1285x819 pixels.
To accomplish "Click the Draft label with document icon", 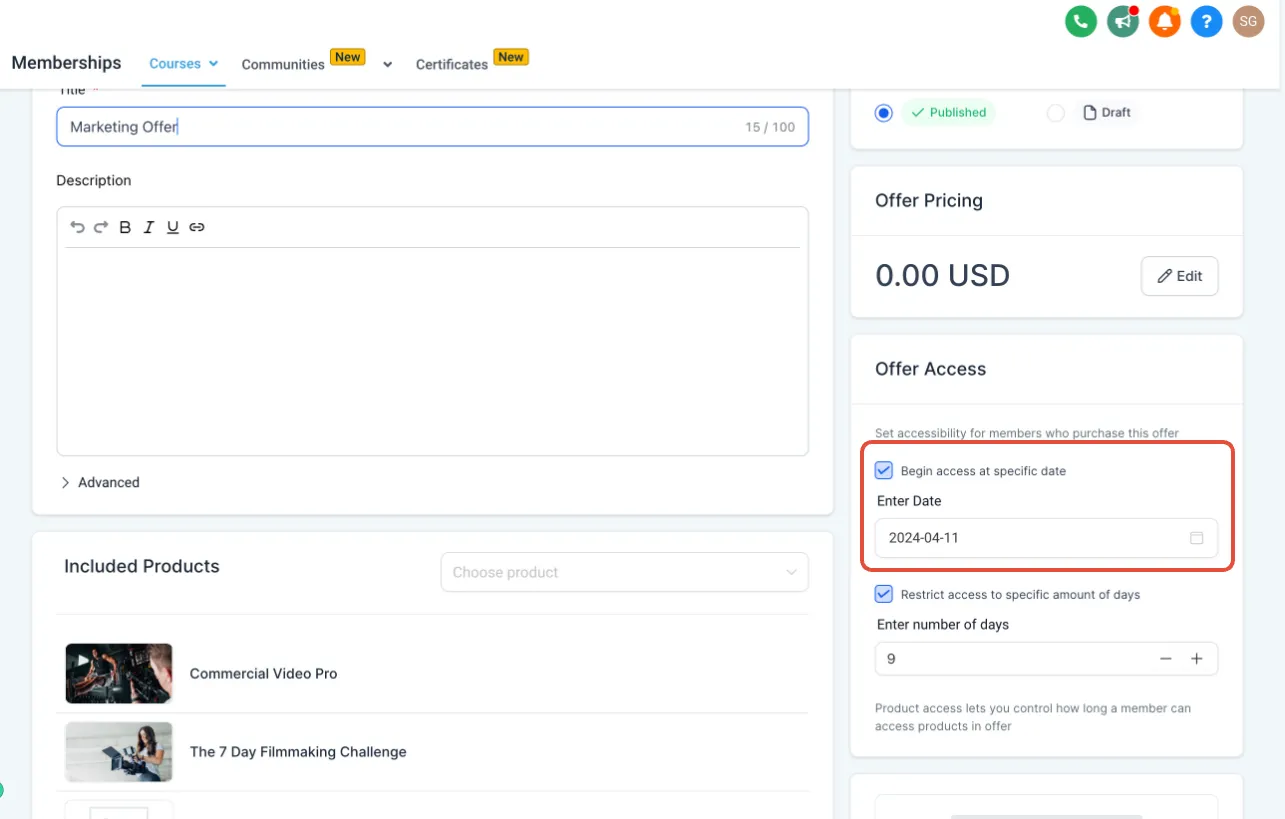I will (1107, 112).
